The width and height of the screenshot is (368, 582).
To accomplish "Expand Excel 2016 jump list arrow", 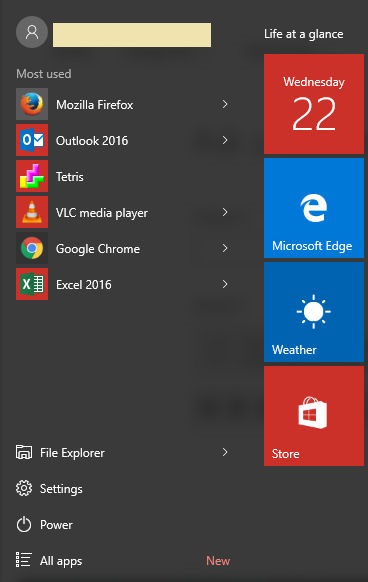I will (x=225, y=284).
